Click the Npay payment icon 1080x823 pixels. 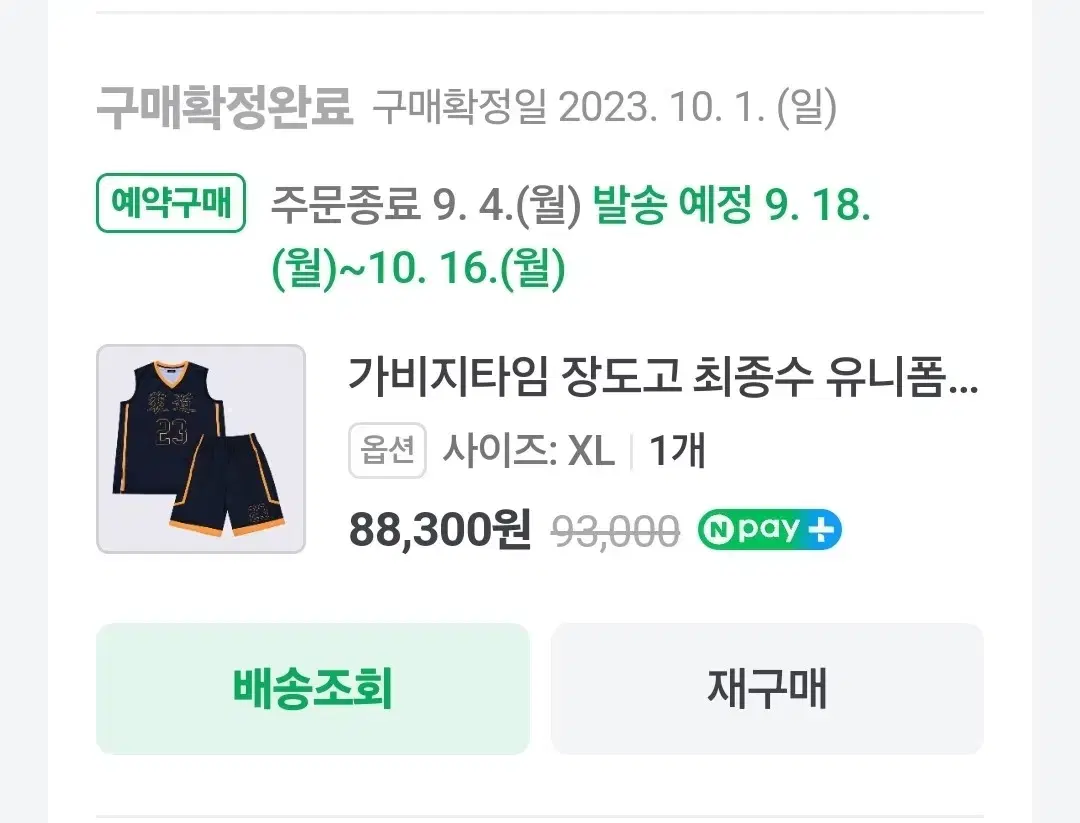point(768,529)
